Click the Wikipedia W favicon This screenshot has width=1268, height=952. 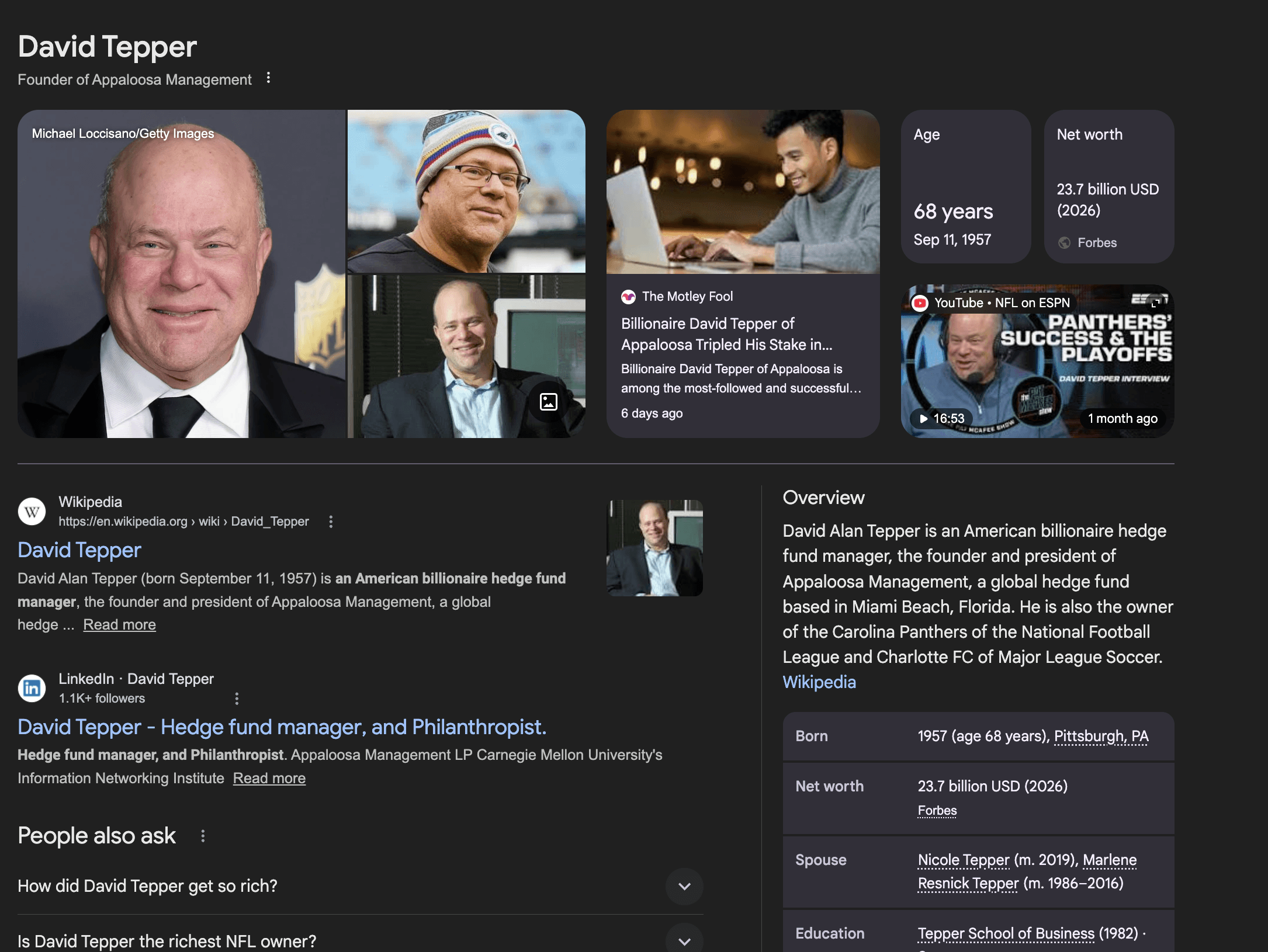point(32,512)
